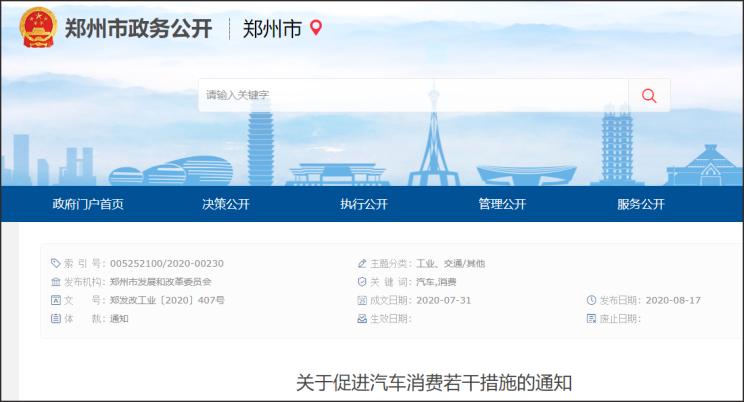Viewport: 744px width, 402px height.
Task: Go to the 决策公开 navigation tab
Action: click(x=226, y=204)
